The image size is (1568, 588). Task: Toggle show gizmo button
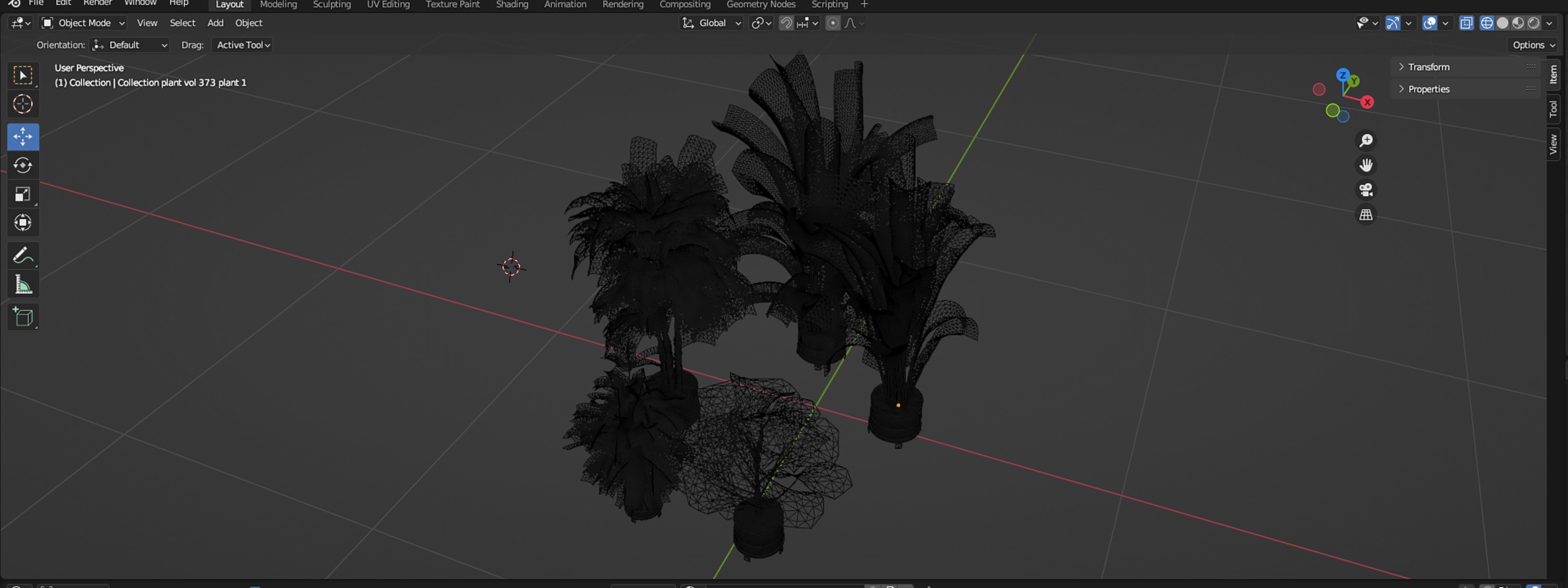point(1392,23)
